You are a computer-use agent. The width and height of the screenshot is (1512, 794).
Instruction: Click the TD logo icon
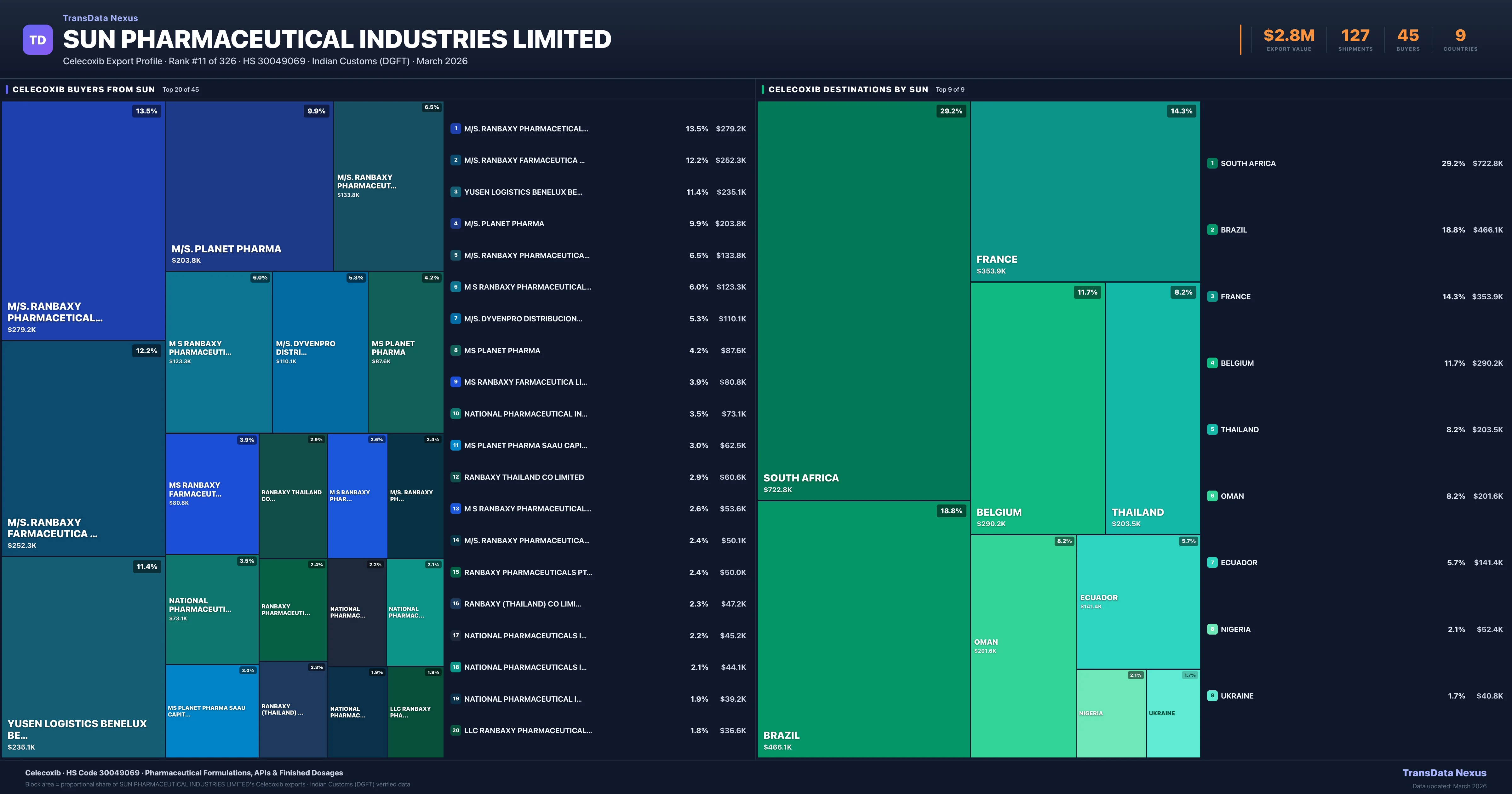37,40
